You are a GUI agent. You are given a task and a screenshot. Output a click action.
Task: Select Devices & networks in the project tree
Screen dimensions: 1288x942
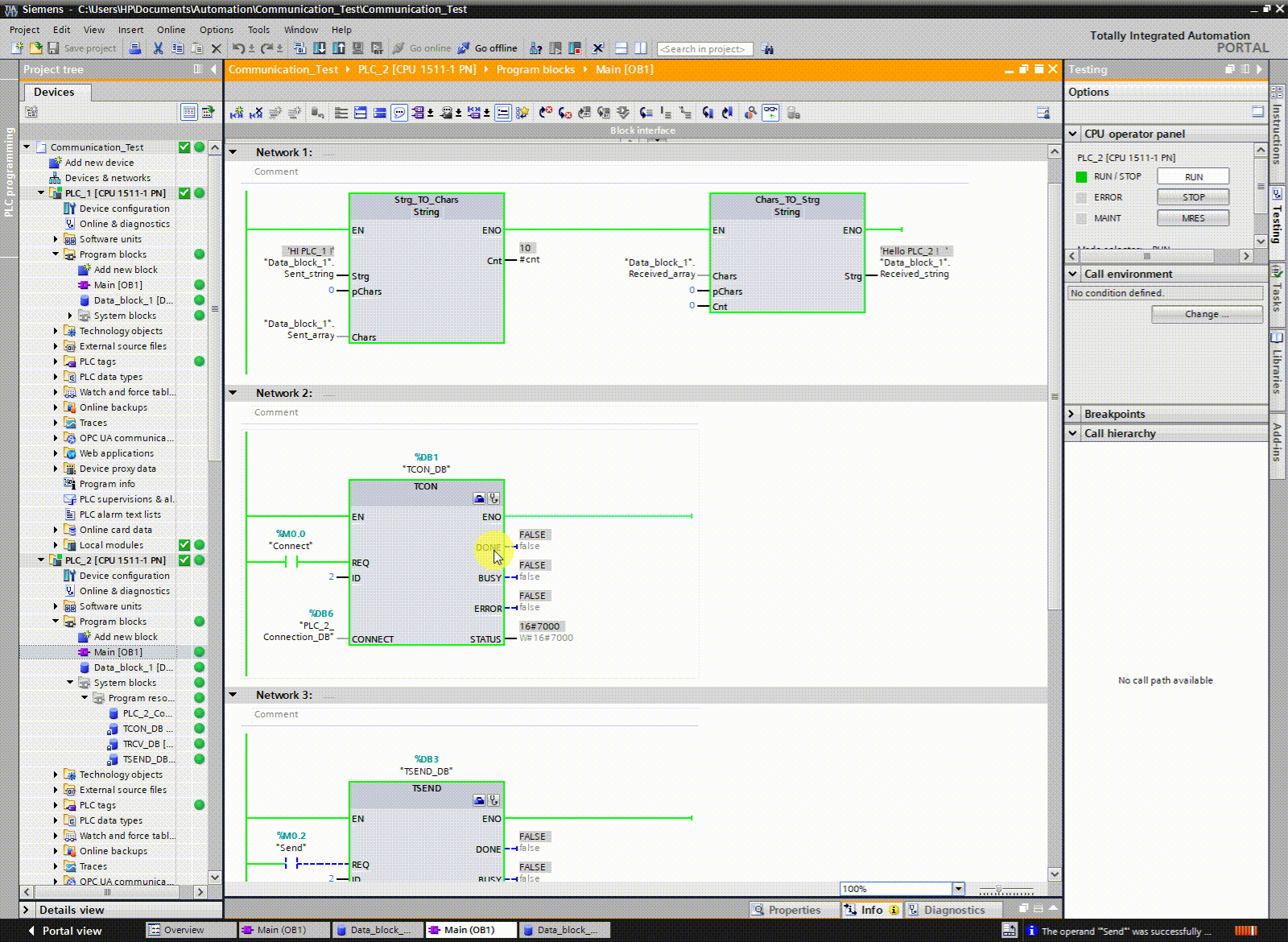coord(107,178)
